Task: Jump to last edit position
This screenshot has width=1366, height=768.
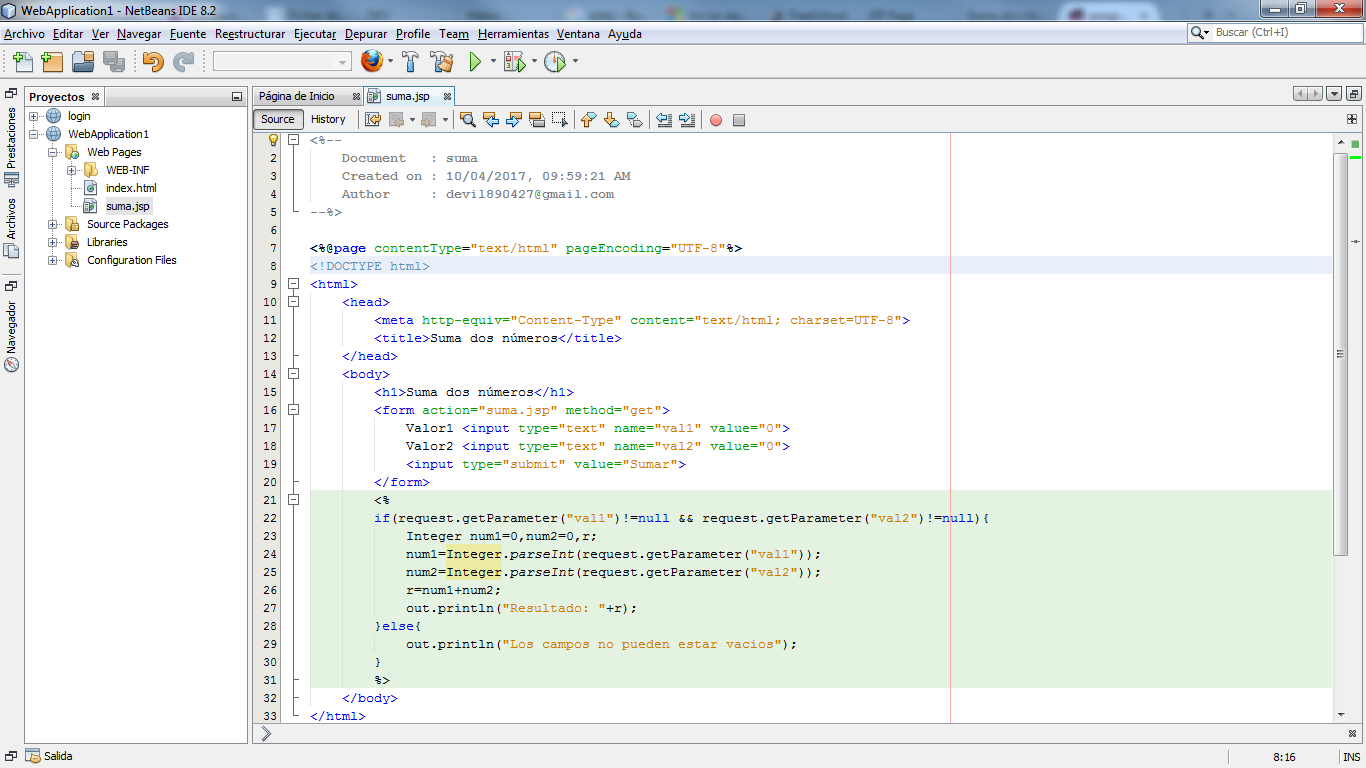Action: coord(373,119)
